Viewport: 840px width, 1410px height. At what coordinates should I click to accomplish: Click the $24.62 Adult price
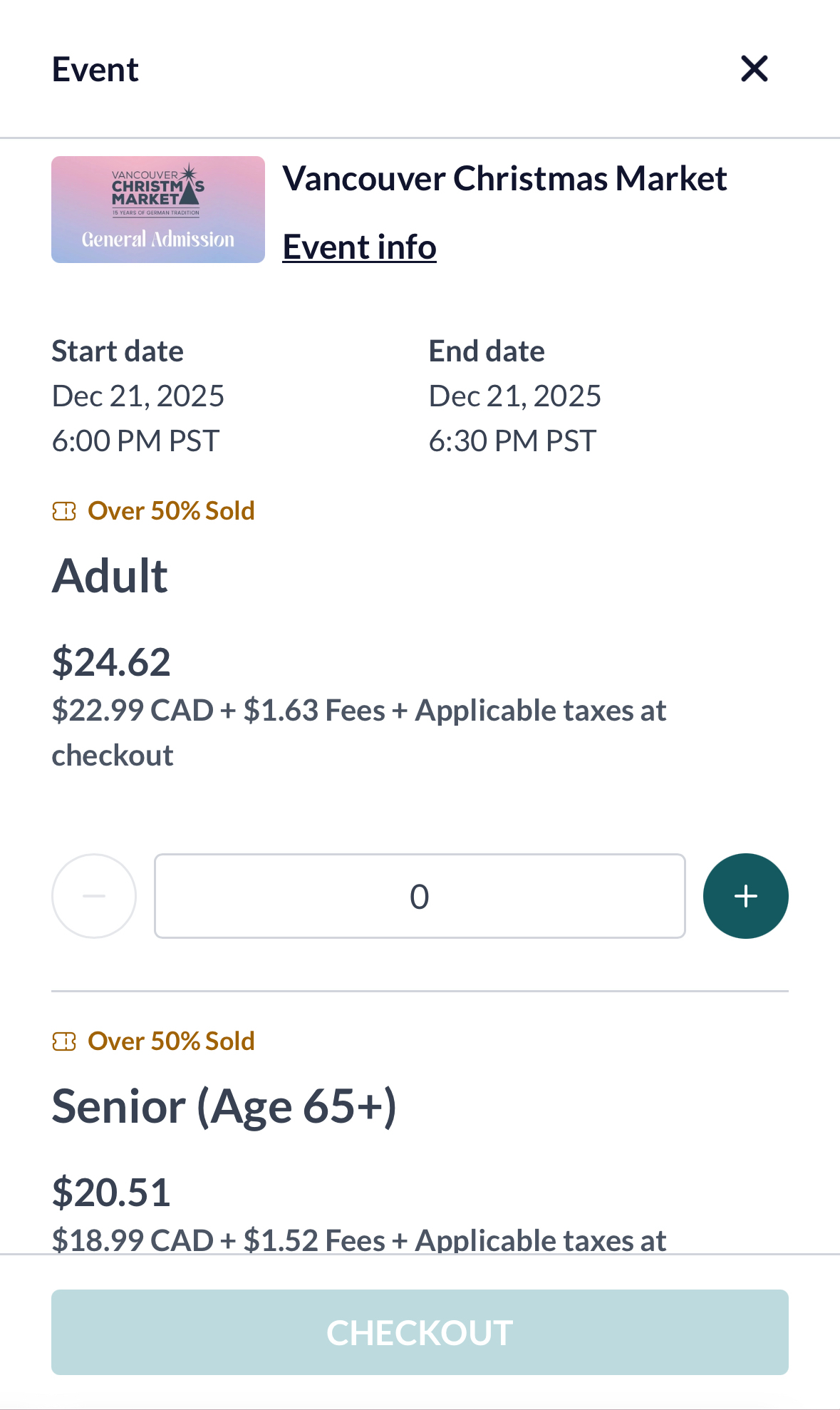pyautogui.click(x=111, y=662)
